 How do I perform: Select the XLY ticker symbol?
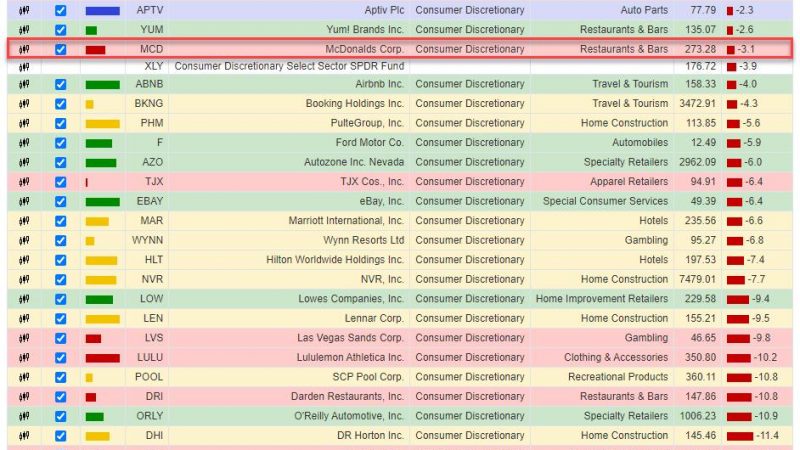(x=154, y=66)
